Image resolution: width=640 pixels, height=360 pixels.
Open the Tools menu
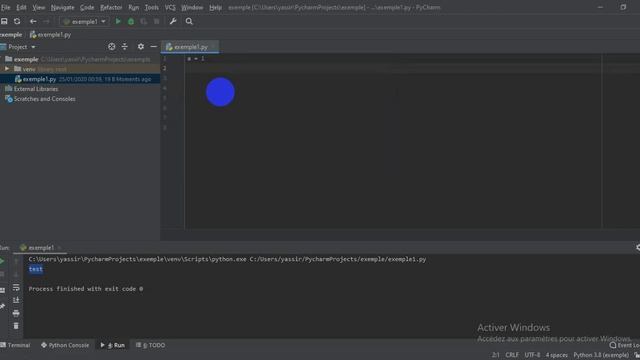click(151, 7)
